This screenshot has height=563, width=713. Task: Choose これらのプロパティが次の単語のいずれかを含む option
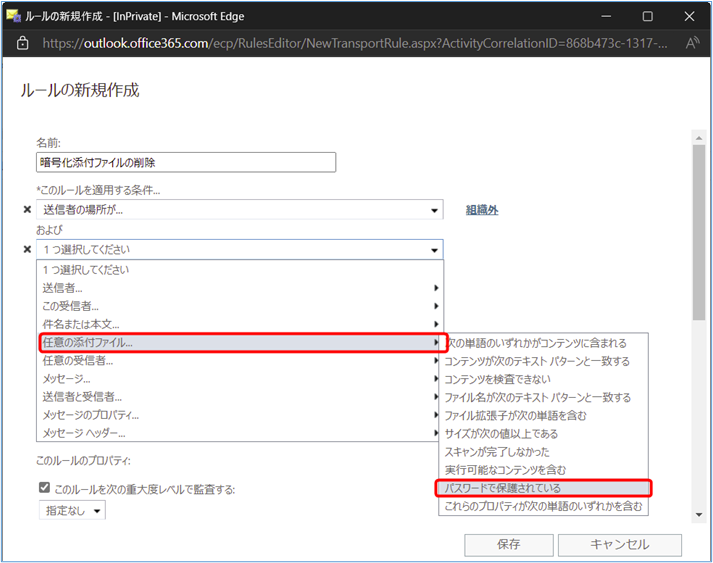[x=543, y=506]
